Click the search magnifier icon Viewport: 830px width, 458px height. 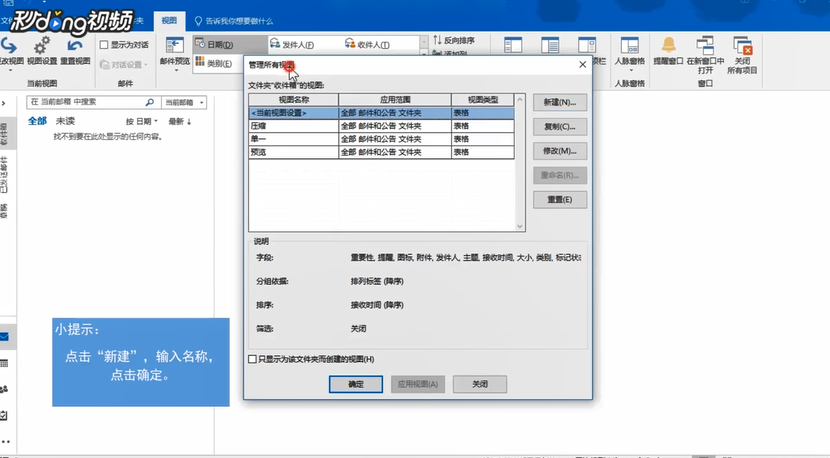150,102
